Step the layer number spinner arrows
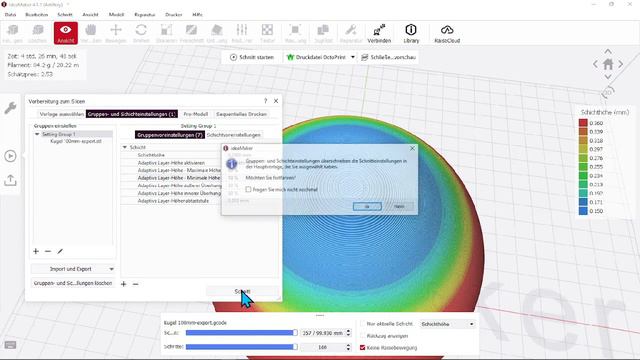 pos(348,333)
